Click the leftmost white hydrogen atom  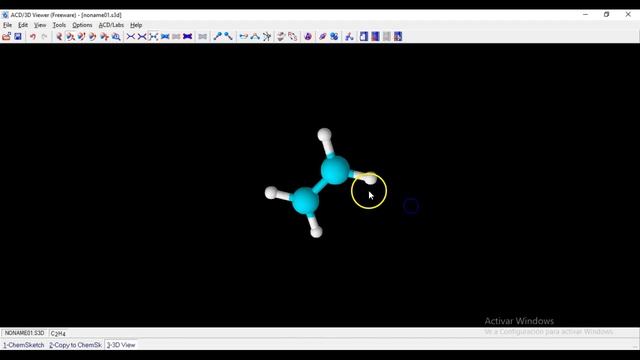click(x=271, y=193)
